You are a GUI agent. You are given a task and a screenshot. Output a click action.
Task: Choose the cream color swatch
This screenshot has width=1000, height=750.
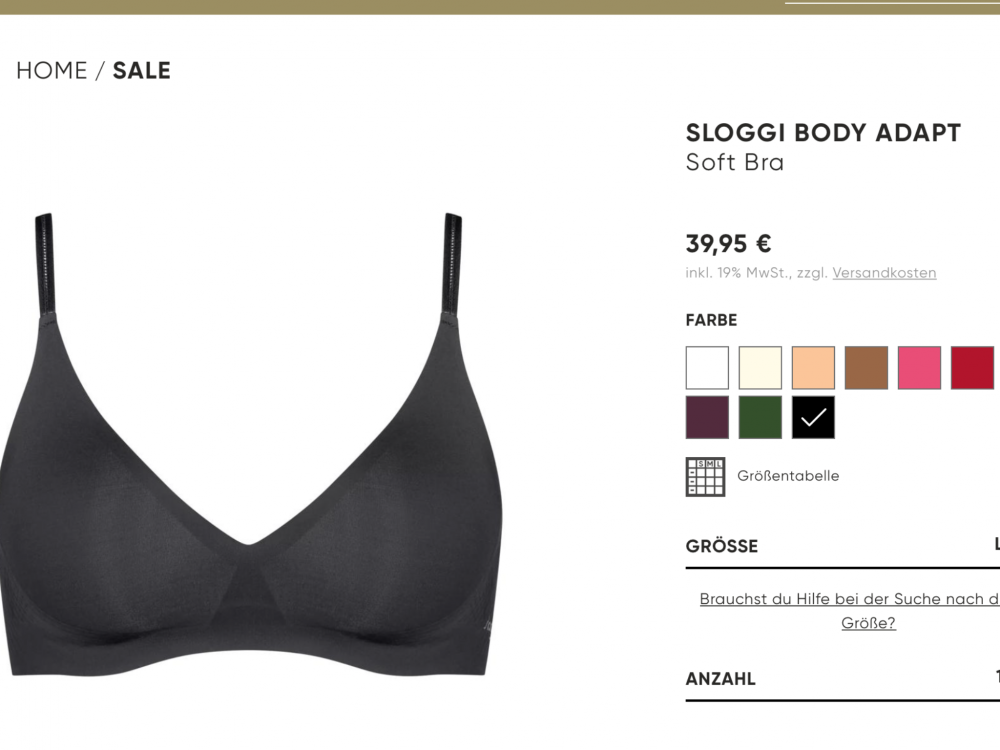760,368
